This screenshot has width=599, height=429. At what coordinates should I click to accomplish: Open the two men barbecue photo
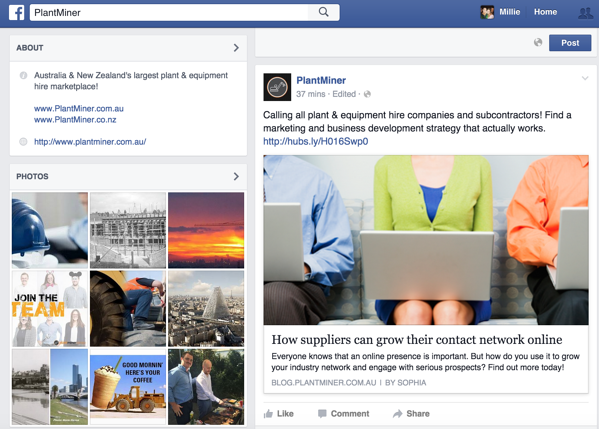tap(206, 387)
